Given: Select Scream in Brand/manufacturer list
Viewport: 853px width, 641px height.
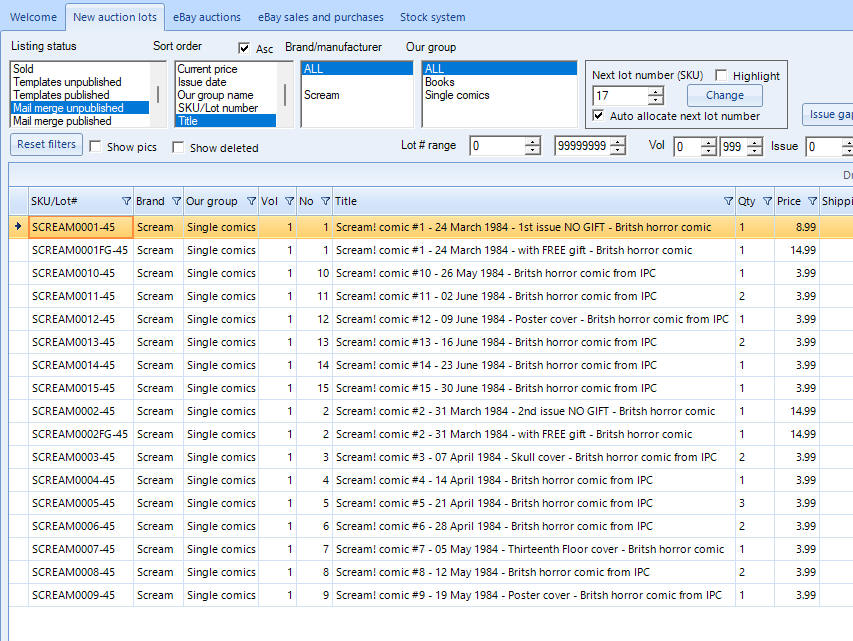Looking at the screenshot, I should pos(357,95).
